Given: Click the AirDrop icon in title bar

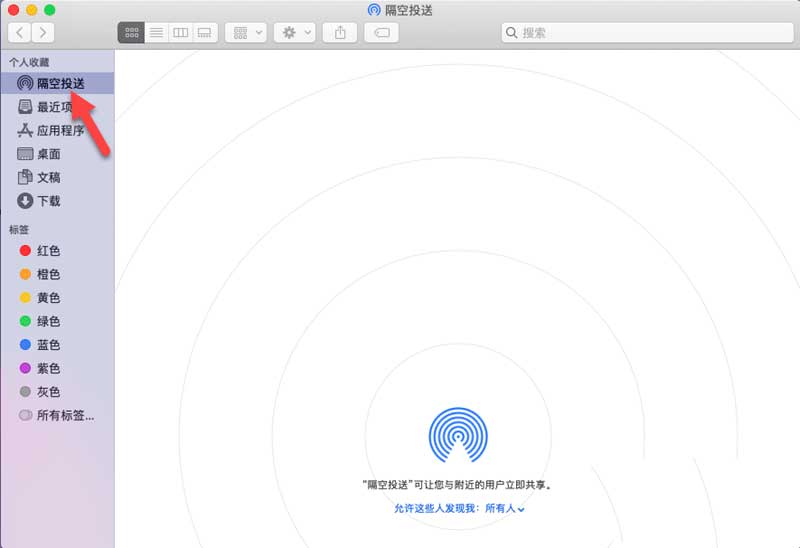Looking at the screenshot, I should tap(374, 10).
